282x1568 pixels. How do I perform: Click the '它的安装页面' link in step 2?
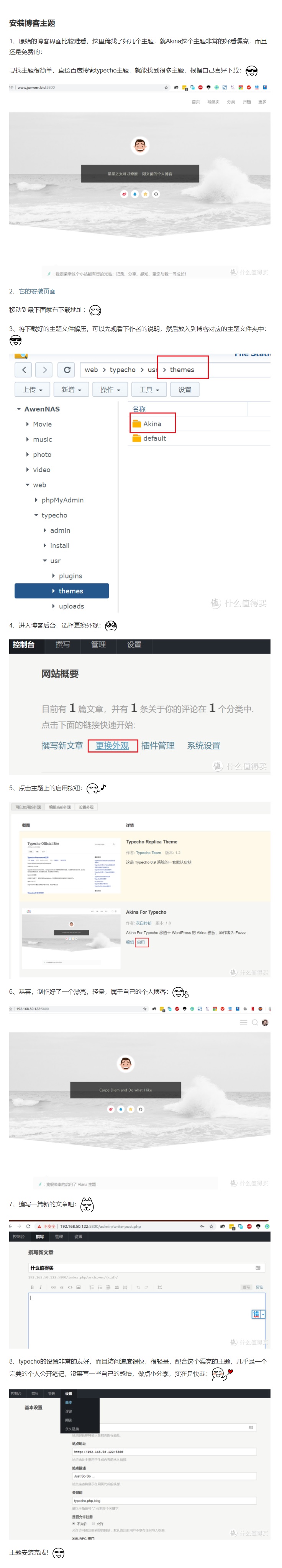tap(37, 292)
